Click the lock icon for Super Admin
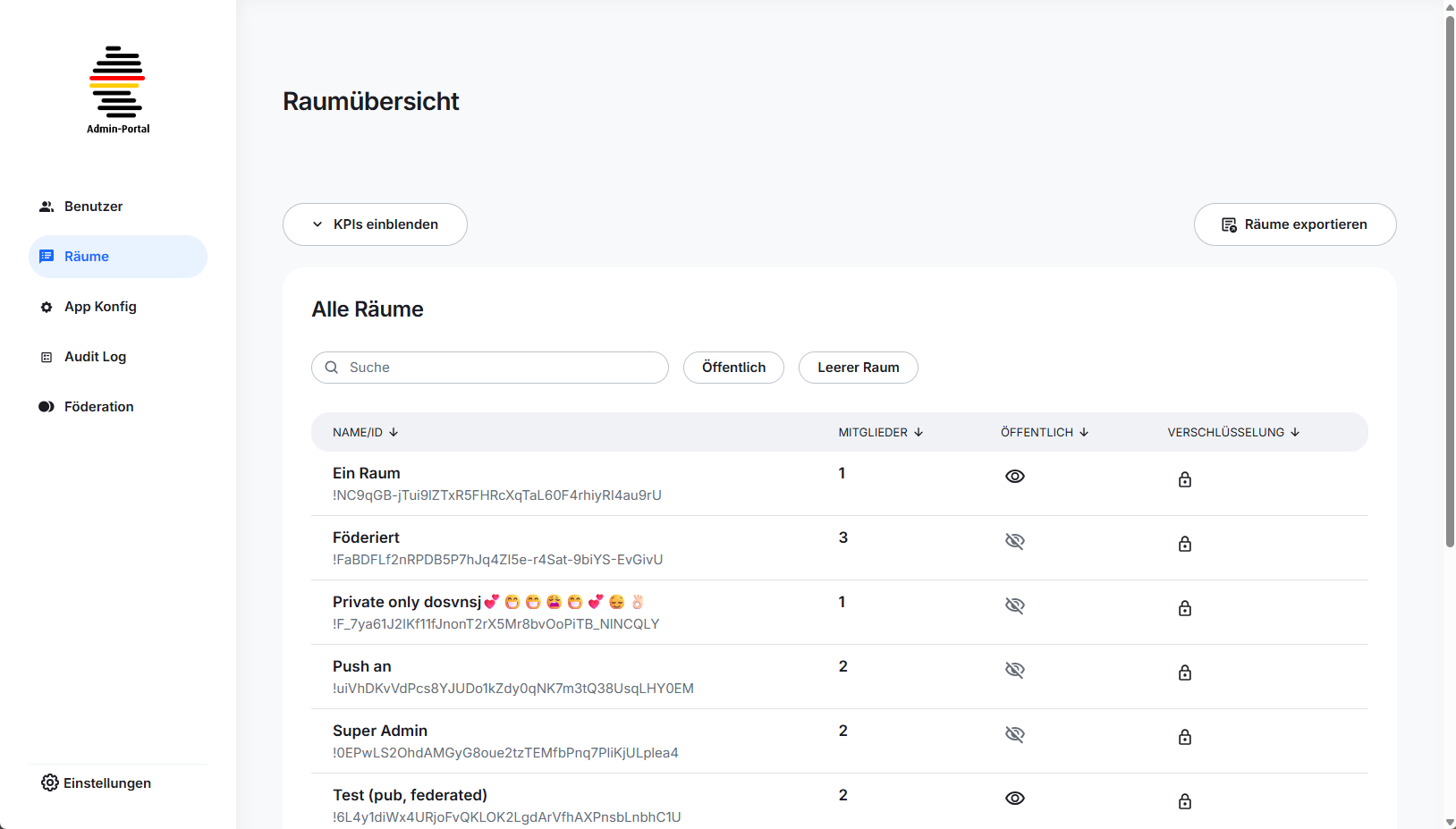Screen dimensions: 1456x829 click(x=1185, y=737)
